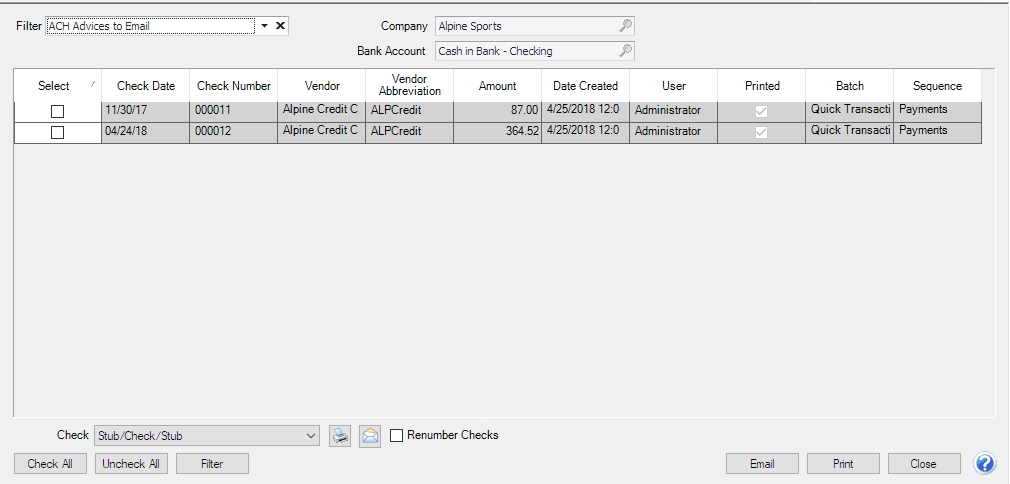Viewport: 1010px width, 484px height.
Task: Click the Print button
Action: click(842, 464)
